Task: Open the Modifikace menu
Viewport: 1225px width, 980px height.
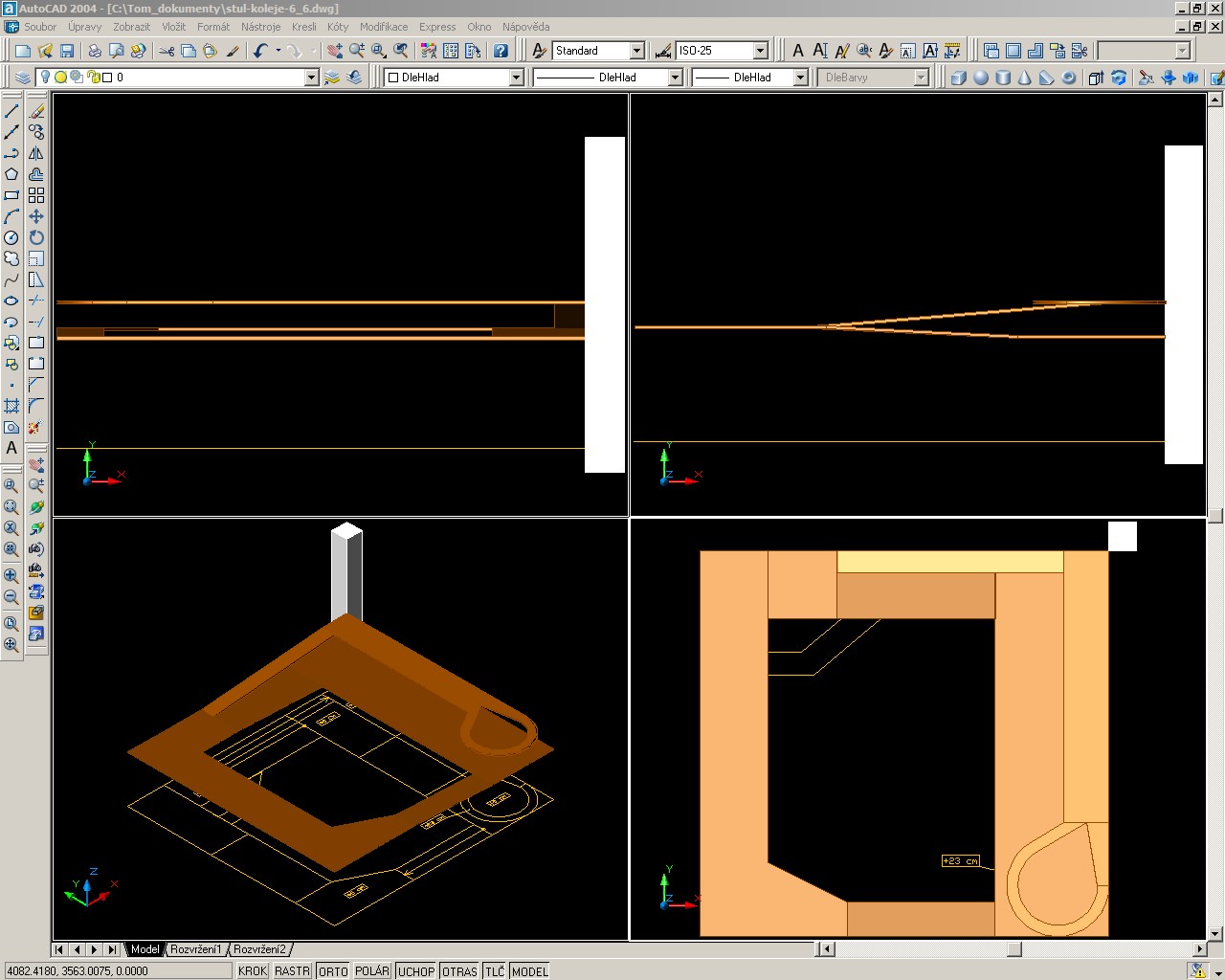Action: click(383, 27)
